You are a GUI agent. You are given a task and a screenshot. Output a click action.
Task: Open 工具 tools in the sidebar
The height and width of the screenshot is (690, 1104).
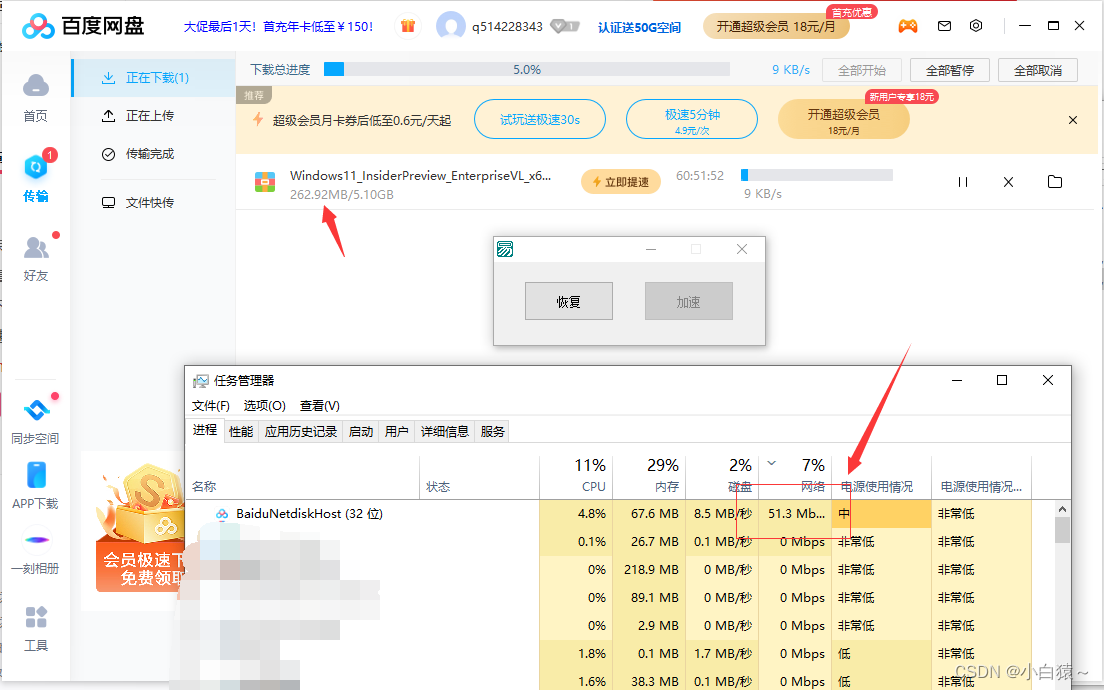[x=36, y=629]
